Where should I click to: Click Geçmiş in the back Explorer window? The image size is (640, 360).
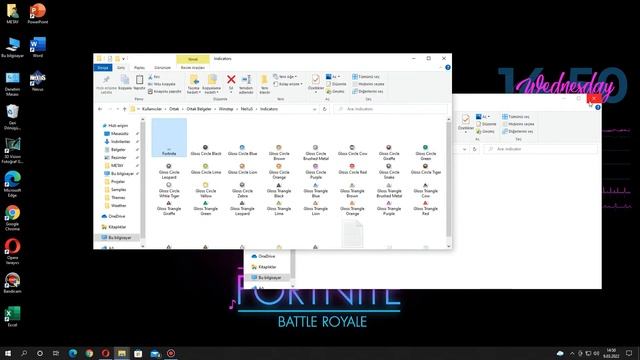(485, 131)
